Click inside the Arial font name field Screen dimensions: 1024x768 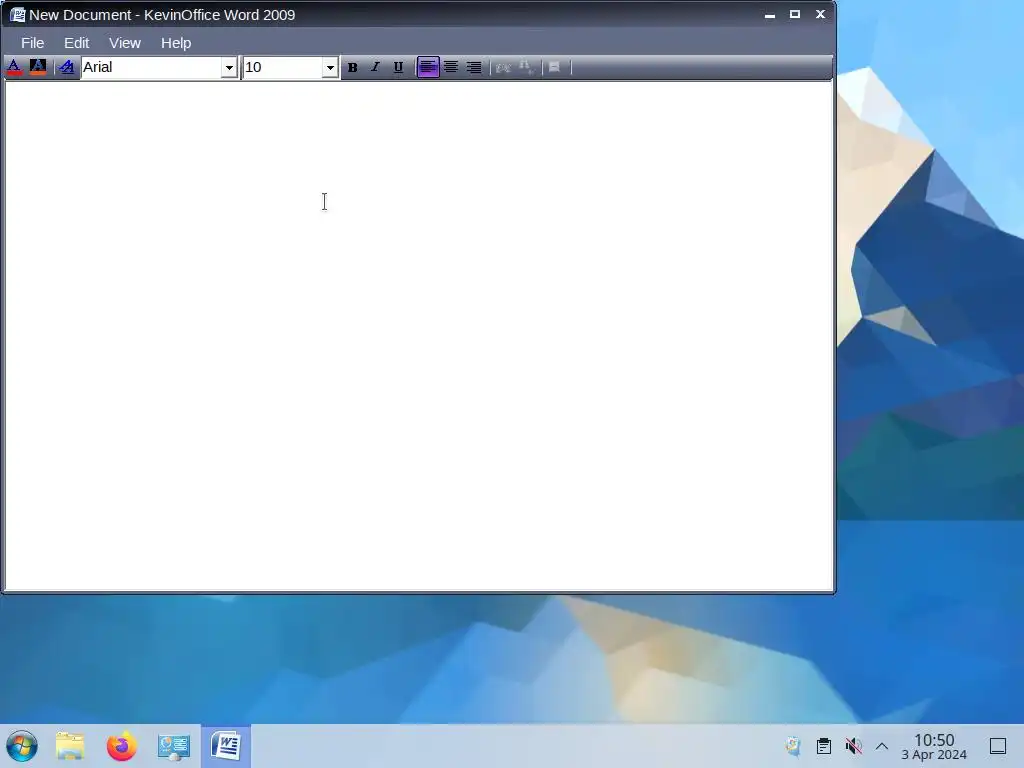[x=151, y=67]
